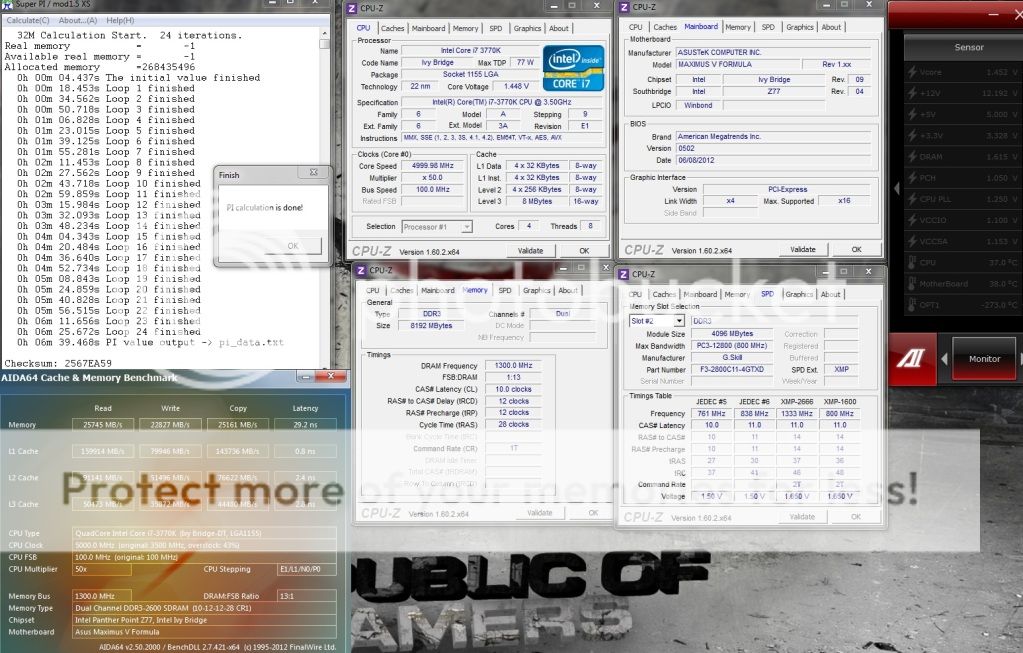
Task: Click the Vcore lightning bolt sensor icon
Action: click(x=911, y=72)
